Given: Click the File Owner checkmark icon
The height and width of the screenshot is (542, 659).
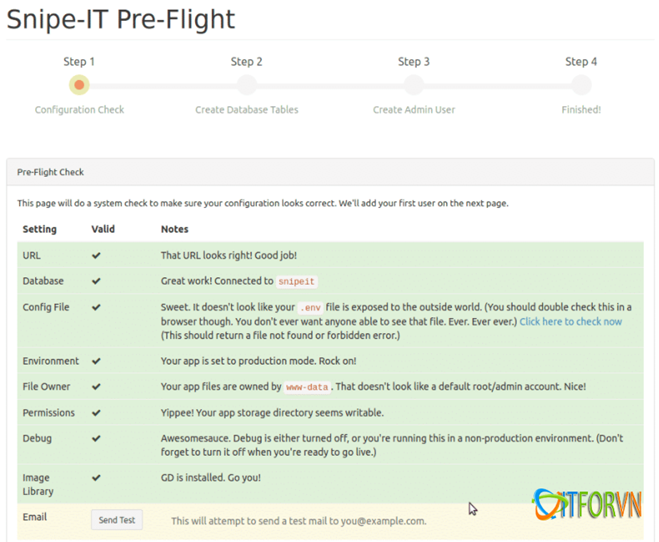Looking at the screenshot, I should [x=96, y=387].
